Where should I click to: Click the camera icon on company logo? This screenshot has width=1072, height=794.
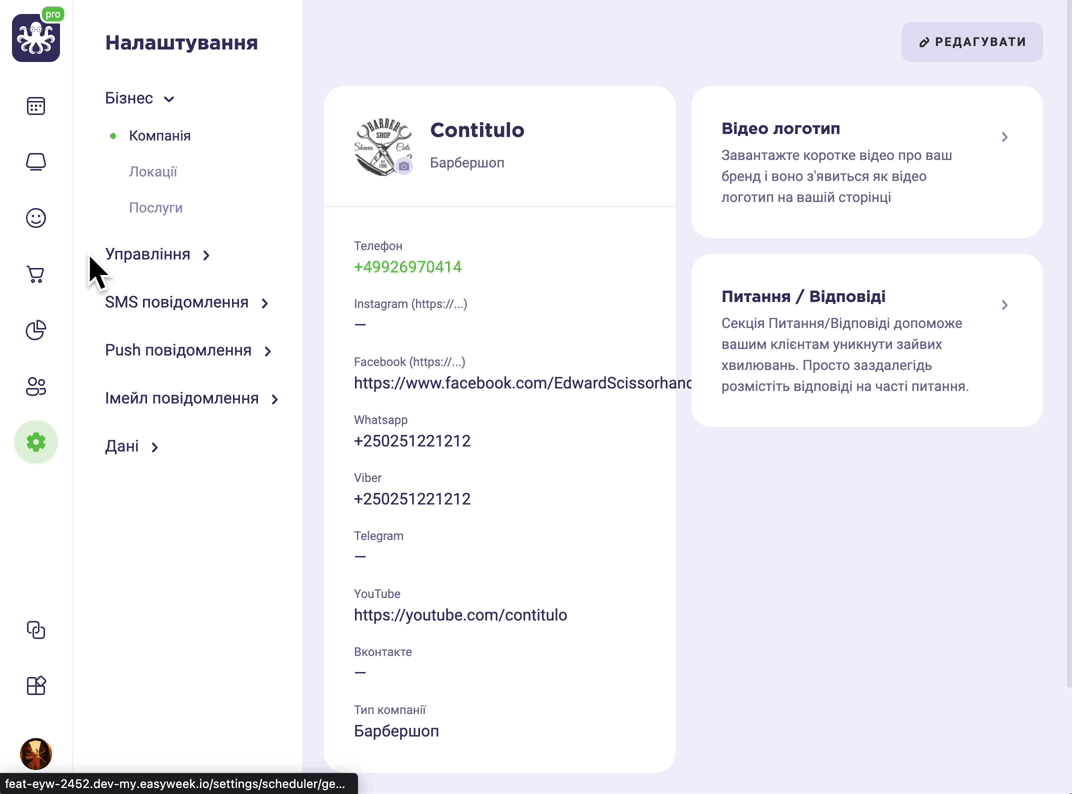(404, 166)
